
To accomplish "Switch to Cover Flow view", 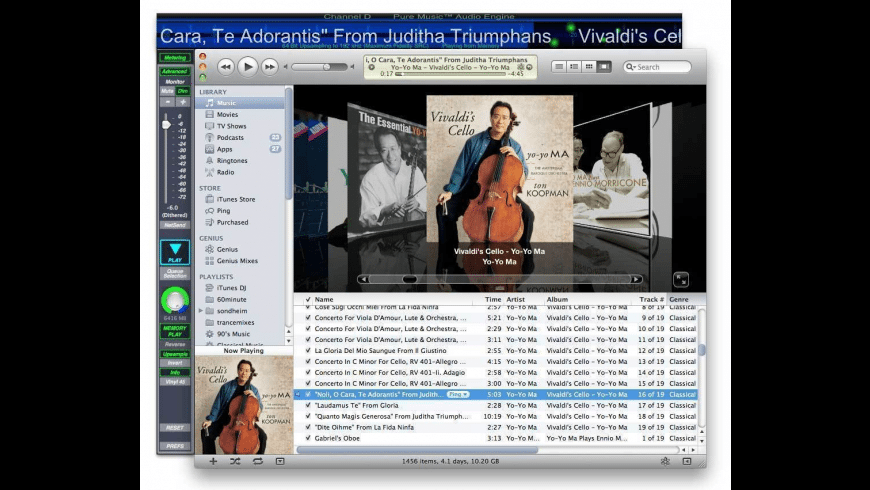I will 604,67.
